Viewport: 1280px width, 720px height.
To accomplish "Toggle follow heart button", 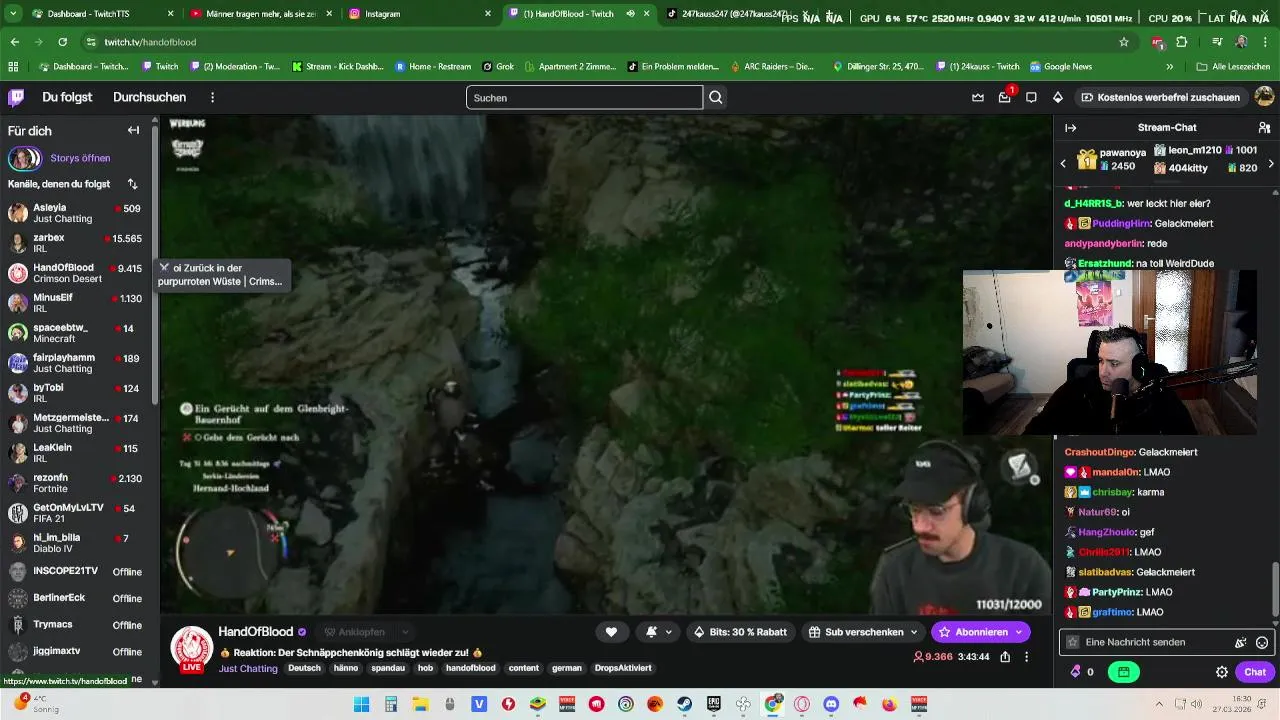I will click(611, 632).
